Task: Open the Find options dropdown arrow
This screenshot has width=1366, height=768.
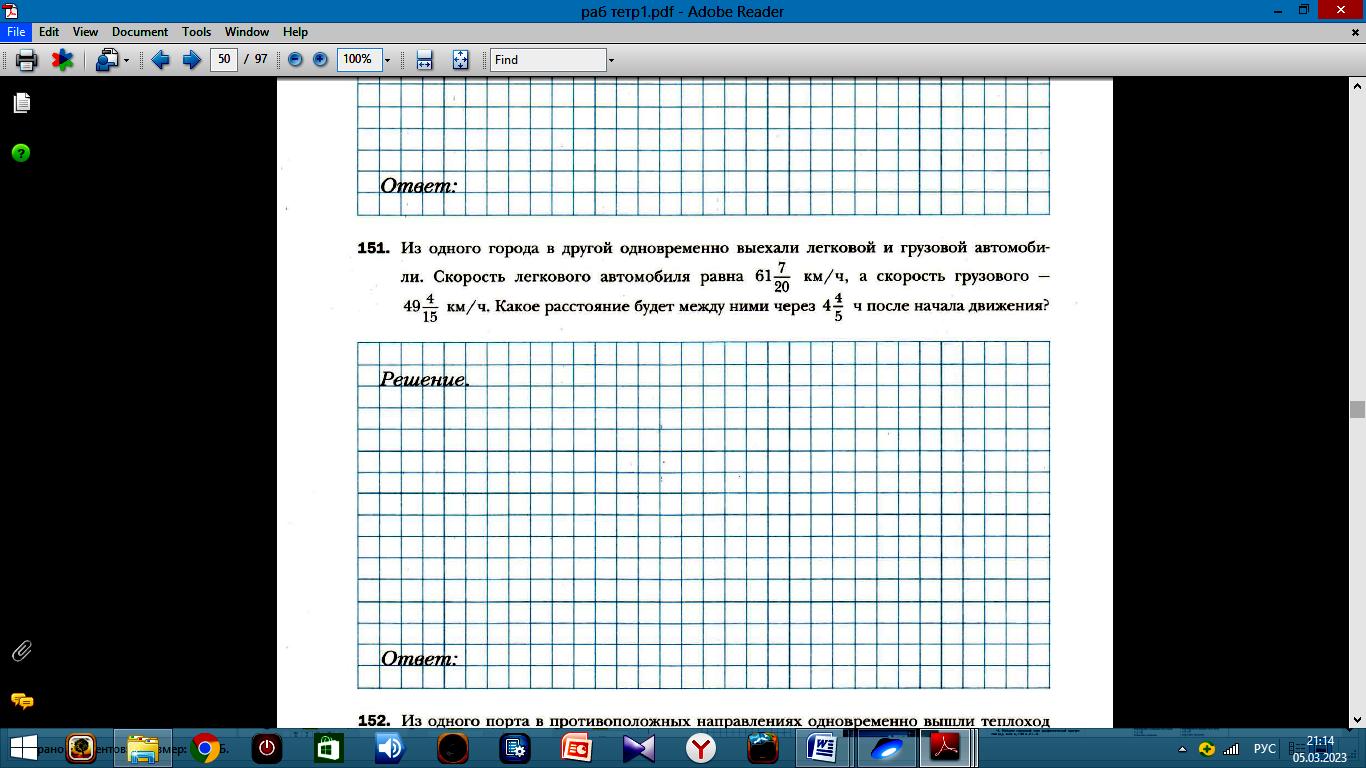Action: [x=611, y=60]
